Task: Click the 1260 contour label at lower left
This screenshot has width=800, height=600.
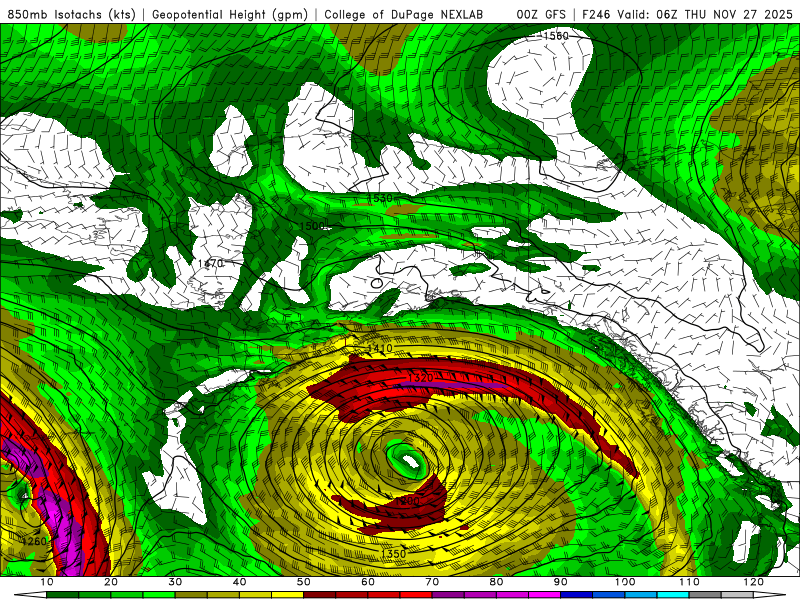Action: [34, 541]
